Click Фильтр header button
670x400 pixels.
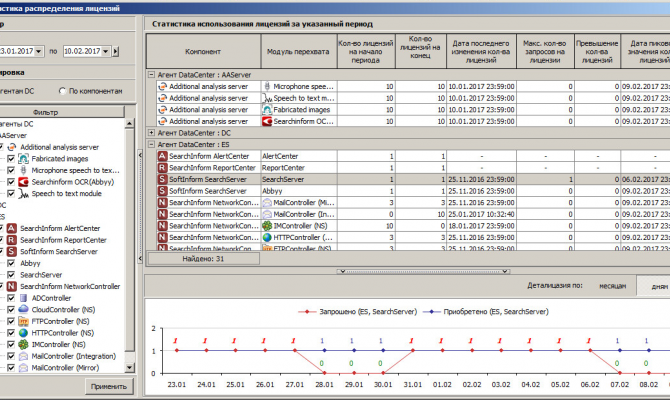(60, 112)
